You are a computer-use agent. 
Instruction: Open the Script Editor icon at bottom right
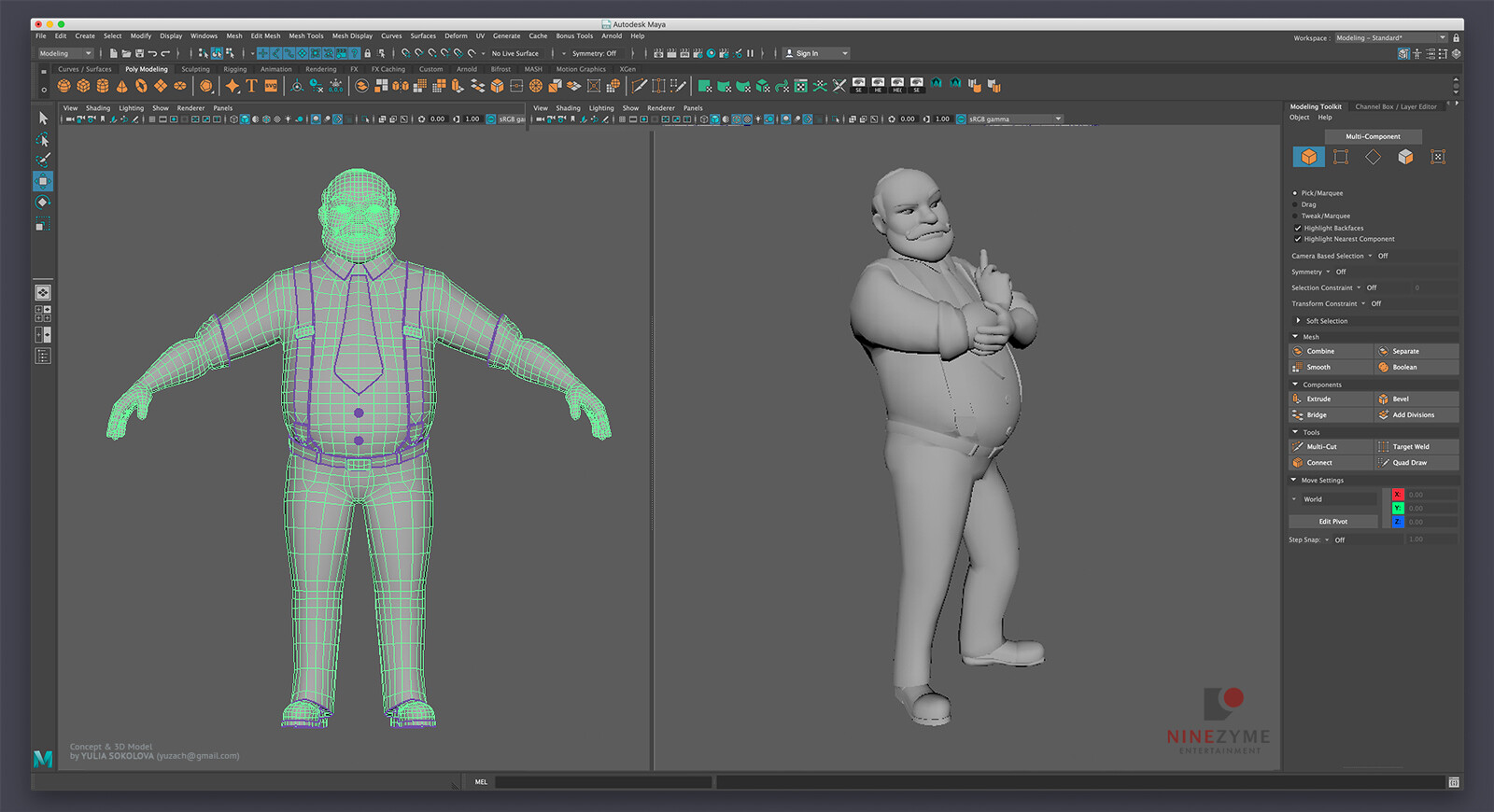point(1454,782)
